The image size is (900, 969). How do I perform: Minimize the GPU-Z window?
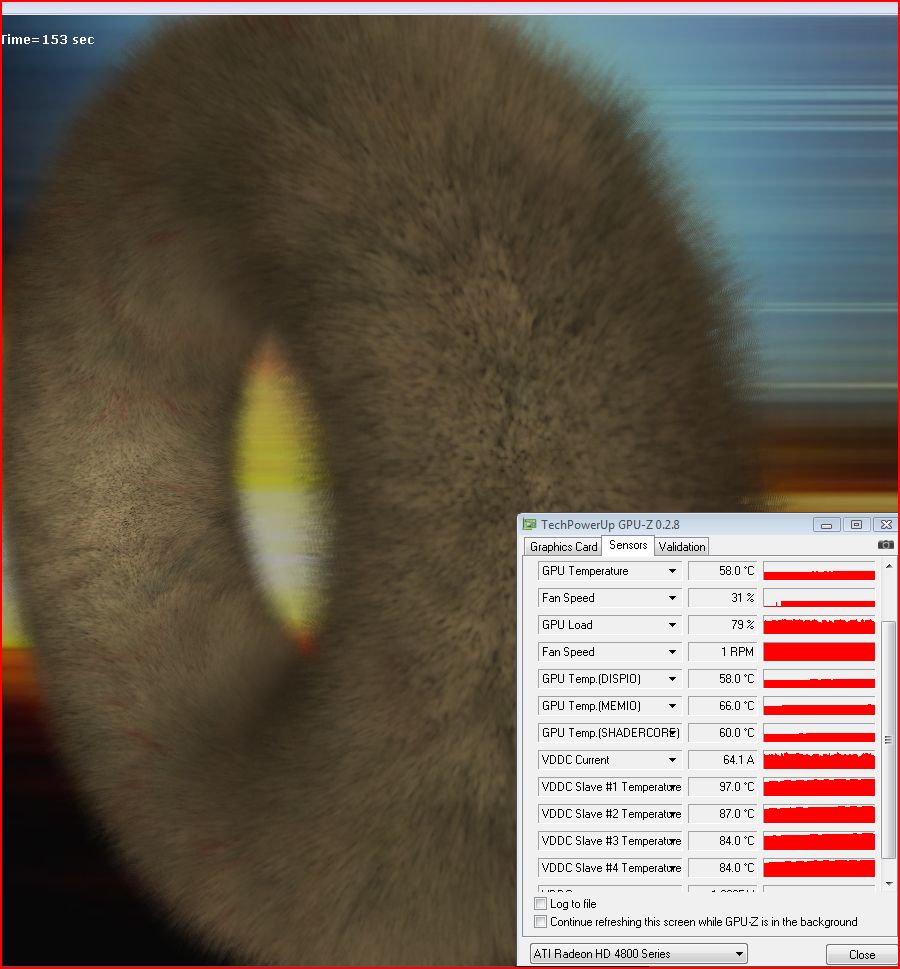pyautogui.click(x=826, y=525)
